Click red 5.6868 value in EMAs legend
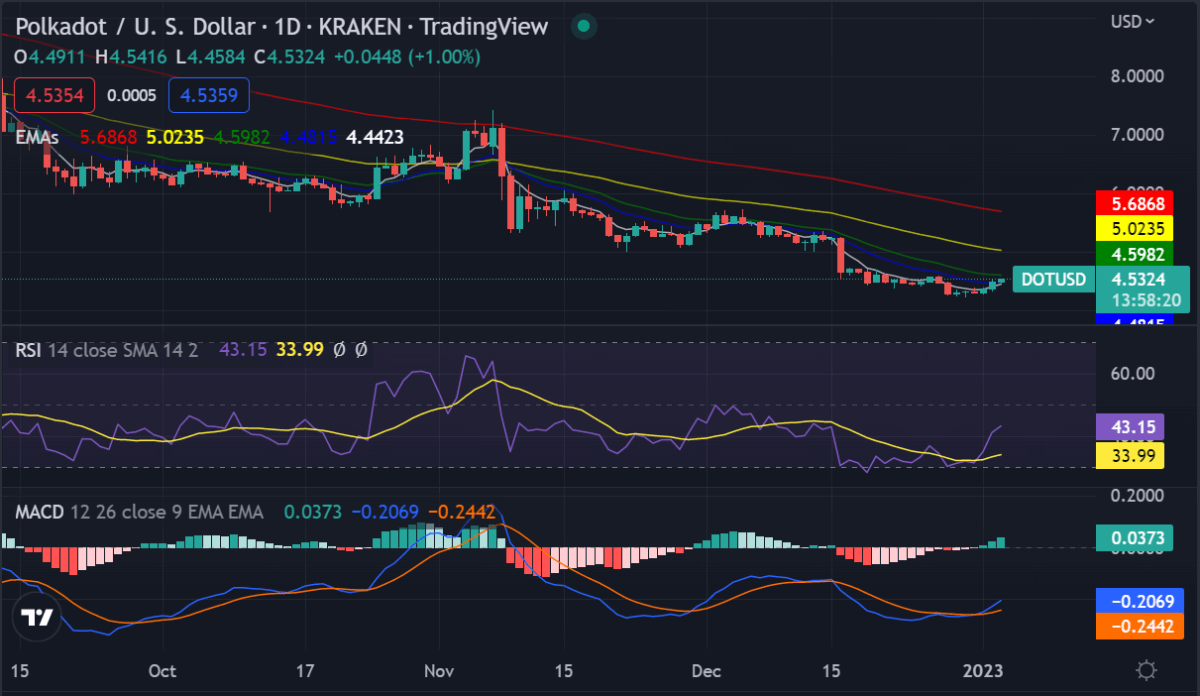 pos(108,136)
